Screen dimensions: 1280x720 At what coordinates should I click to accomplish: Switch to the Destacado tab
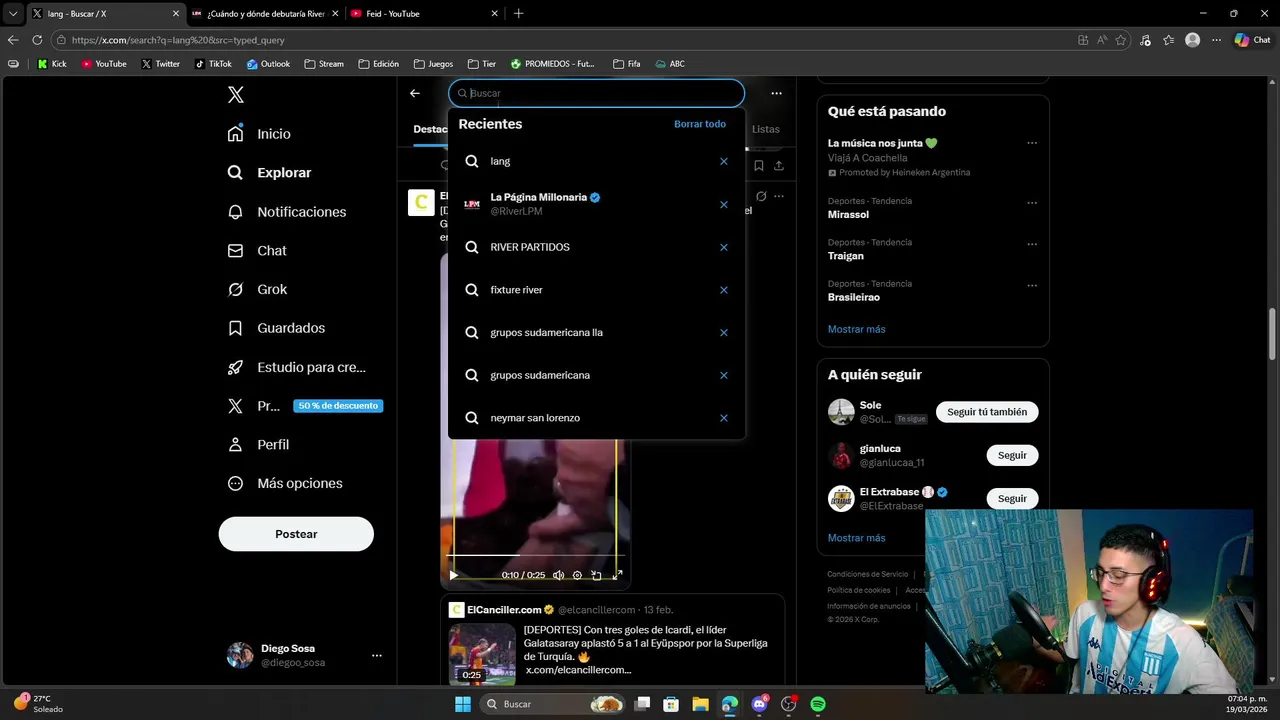[x=430, y=129]
